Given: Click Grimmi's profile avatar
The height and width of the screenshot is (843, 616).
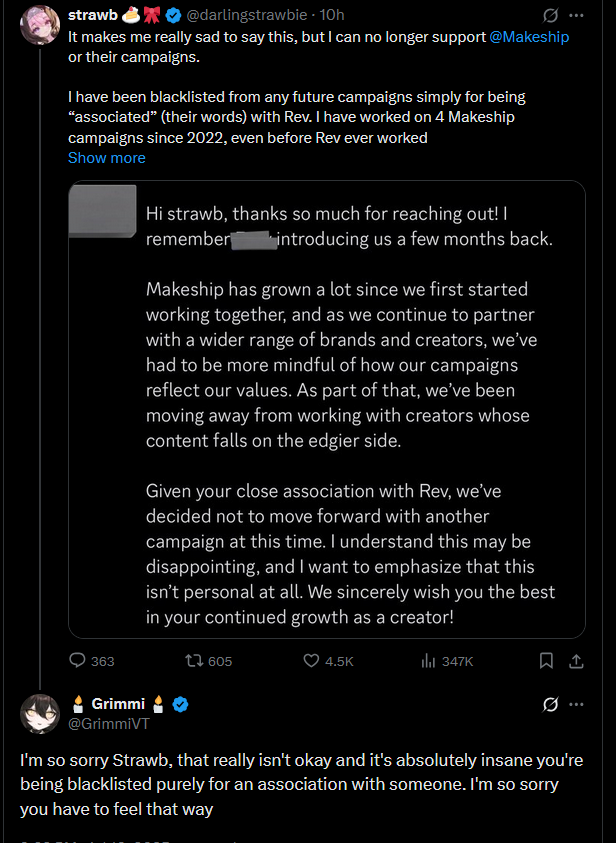Looking at the screenshot, I should coord(40,713).
